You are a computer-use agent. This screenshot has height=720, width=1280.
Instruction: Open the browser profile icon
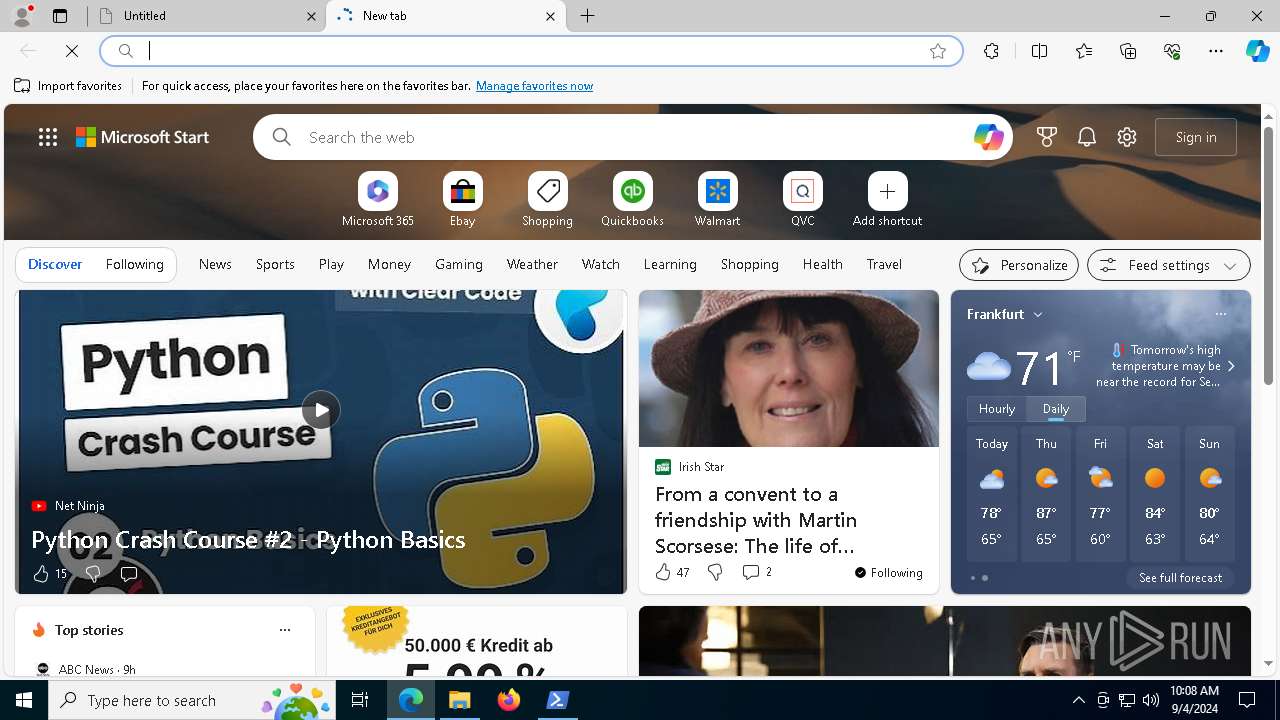coord(22,16)
